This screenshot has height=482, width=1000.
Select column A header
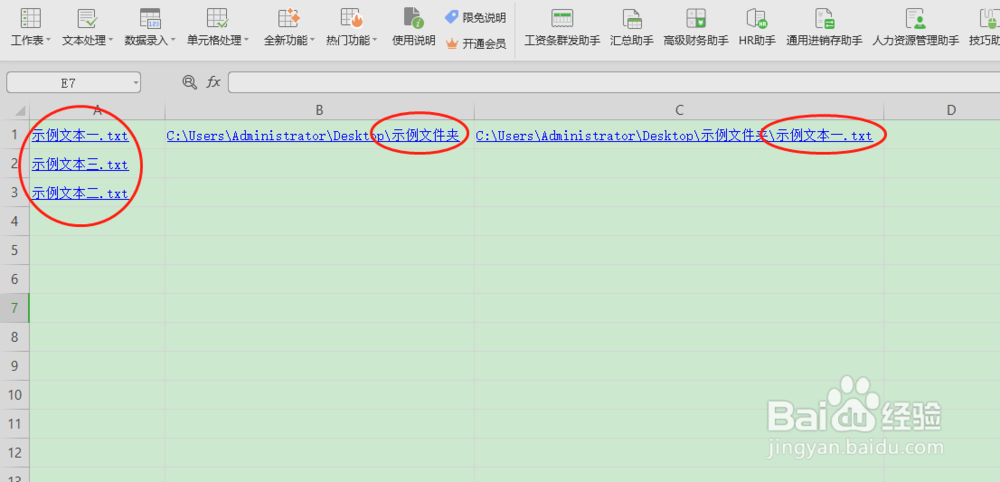(x=97, y=110)
